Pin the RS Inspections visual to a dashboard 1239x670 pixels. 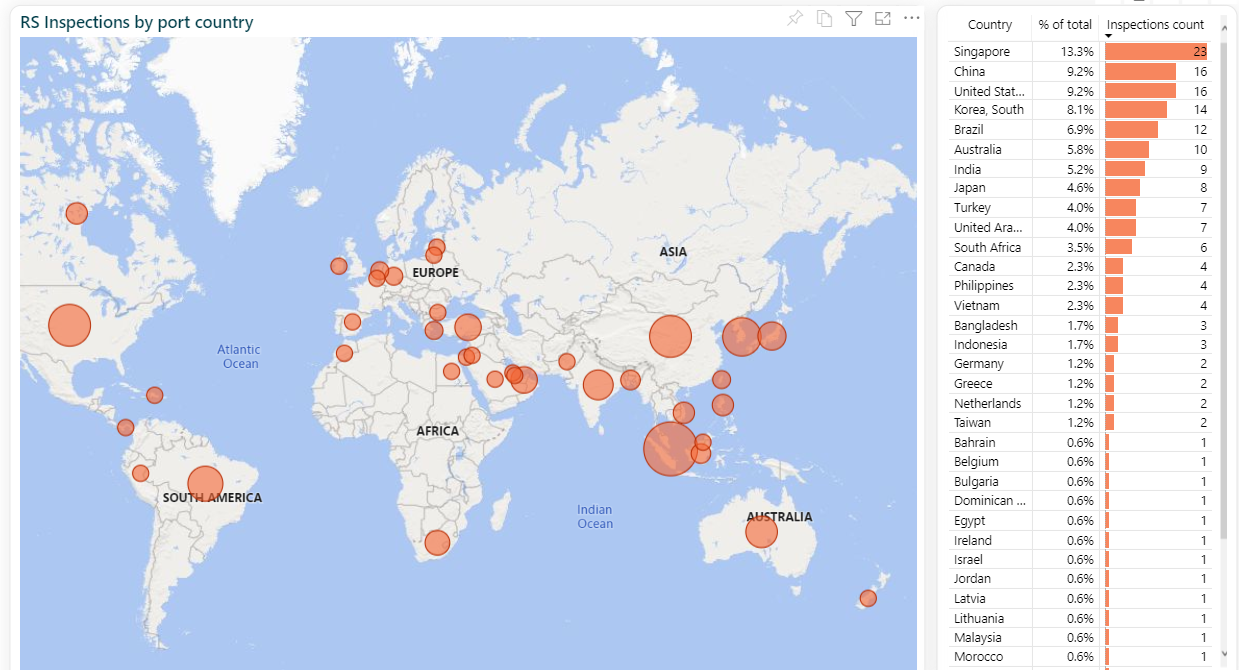pyautogui.click(x=795, y=18)
